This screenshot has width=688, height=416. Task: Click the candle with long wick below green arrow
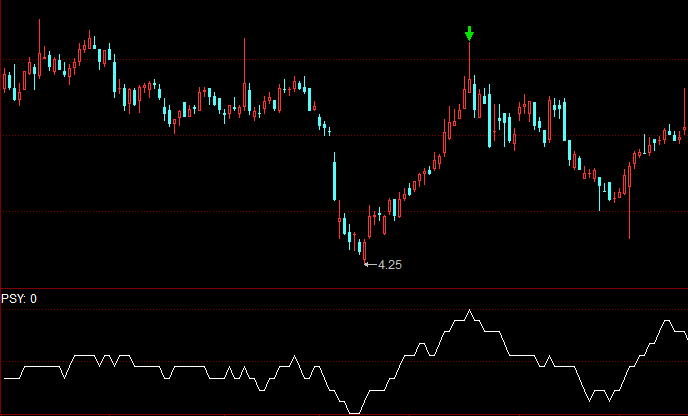pos(469,68)
